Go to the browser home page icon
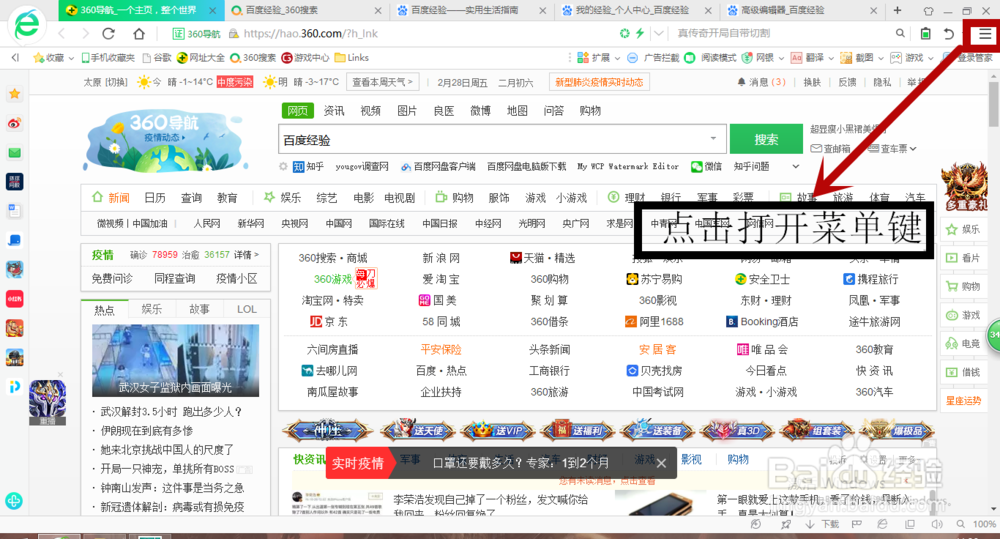The width and height of the screenshot is (1000, 539). point(138,34)
